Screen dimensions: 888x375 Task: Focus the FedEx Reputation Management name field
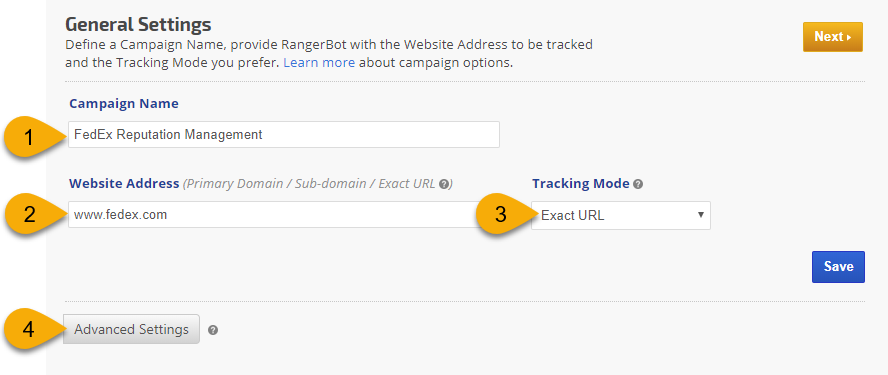click(x=284, y=135)
